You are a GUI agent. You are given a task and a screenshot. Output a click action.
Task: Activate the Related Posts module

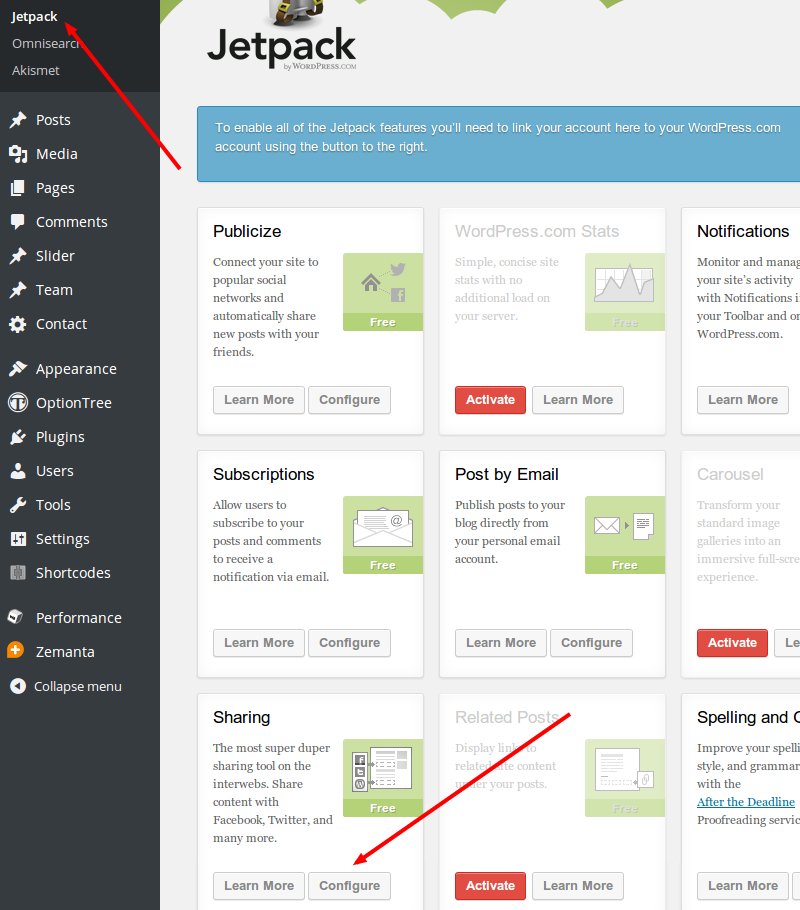coord(490,886)
